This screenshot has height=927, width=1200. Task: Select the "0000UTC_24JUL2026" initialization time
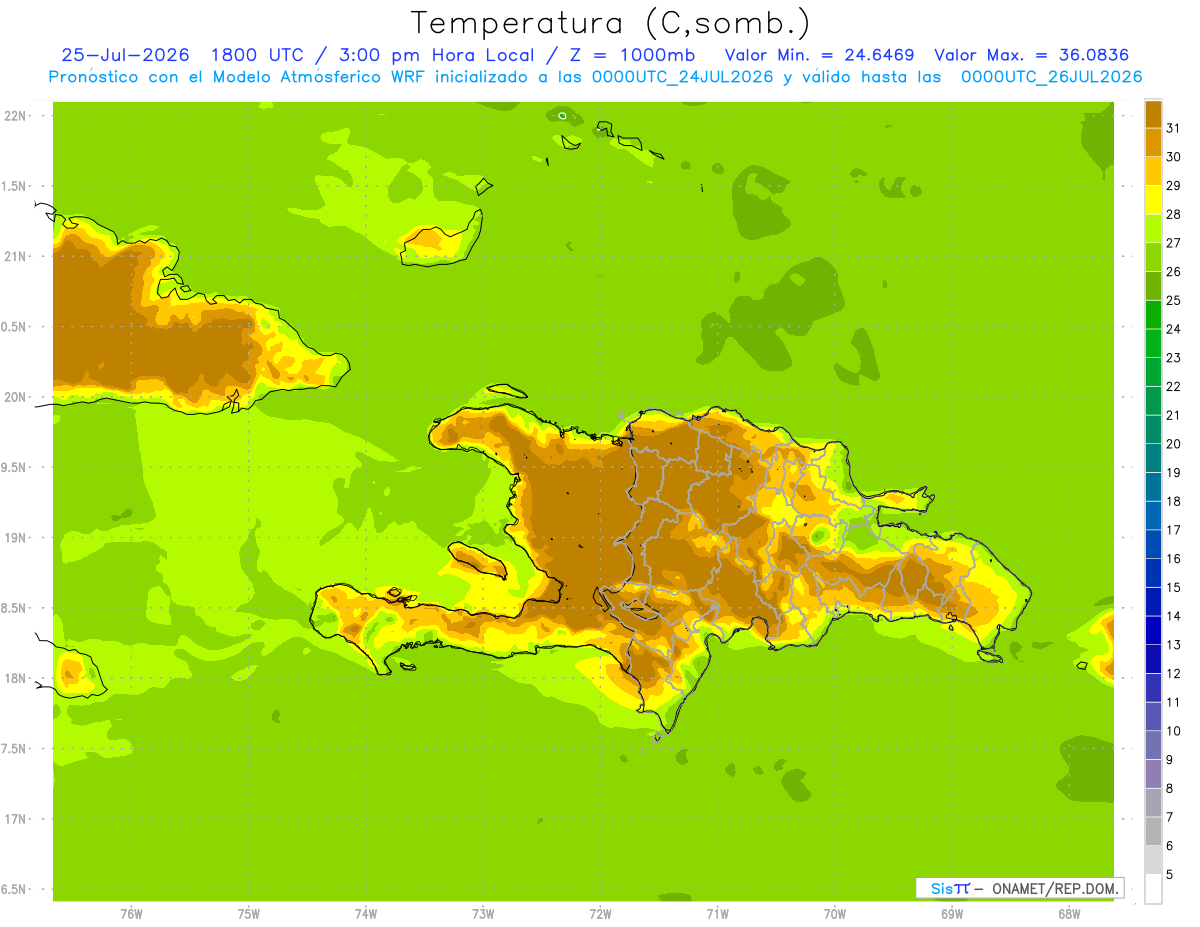click(683, 77)
